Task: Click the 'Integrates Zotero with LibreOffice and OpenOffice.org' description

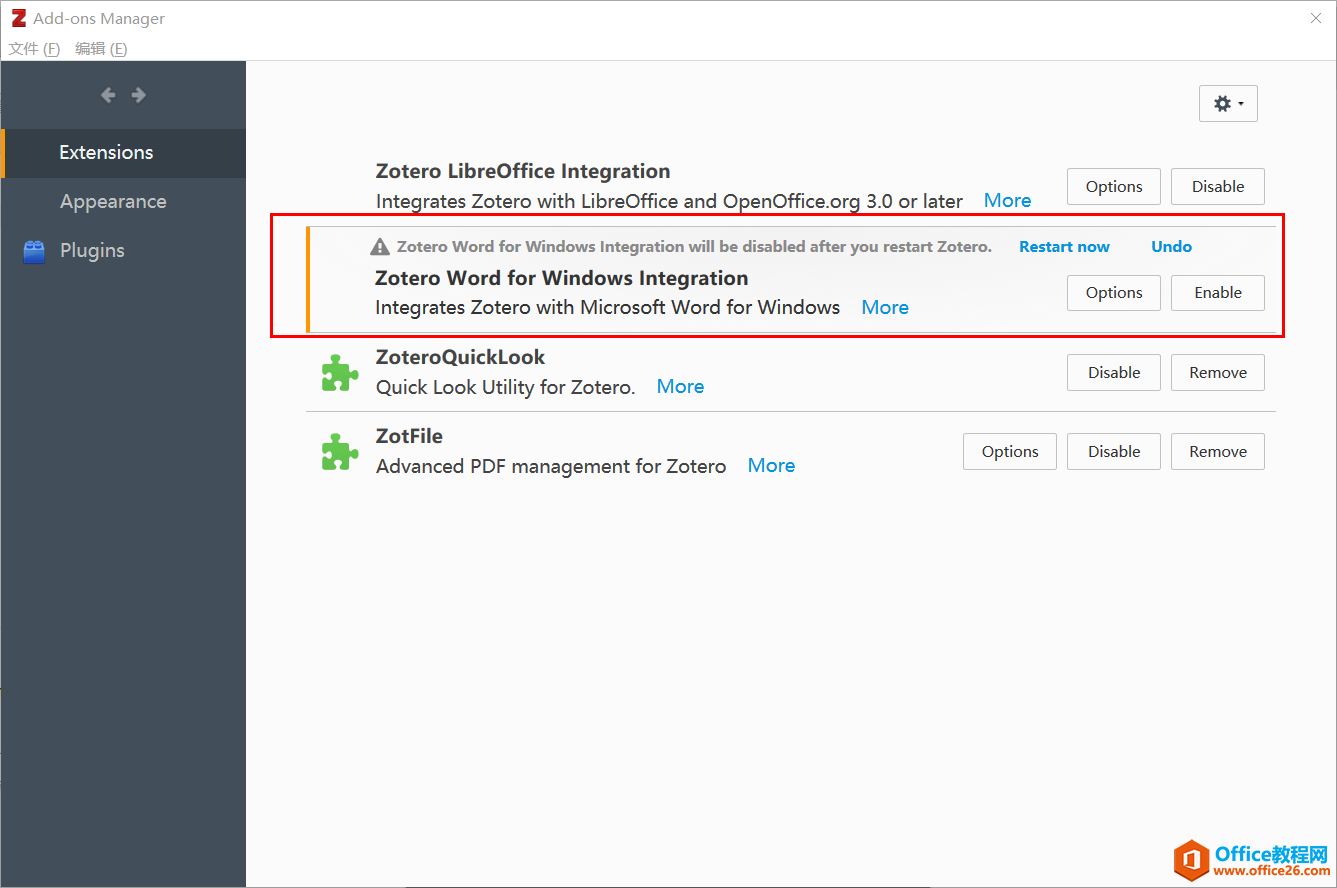Action: tap(669, 202)
